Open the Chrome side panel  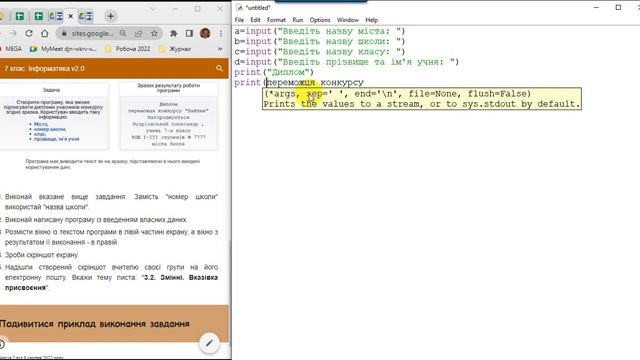(x=189, y=33)
